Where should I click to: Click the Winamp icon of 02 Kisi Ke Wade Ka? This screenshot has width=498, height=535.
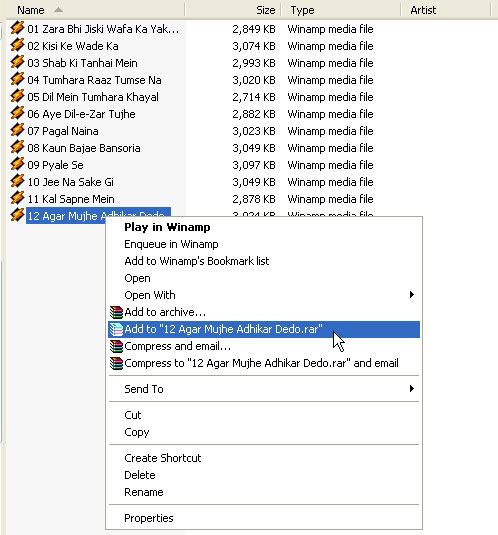click(x=17, y=45)
